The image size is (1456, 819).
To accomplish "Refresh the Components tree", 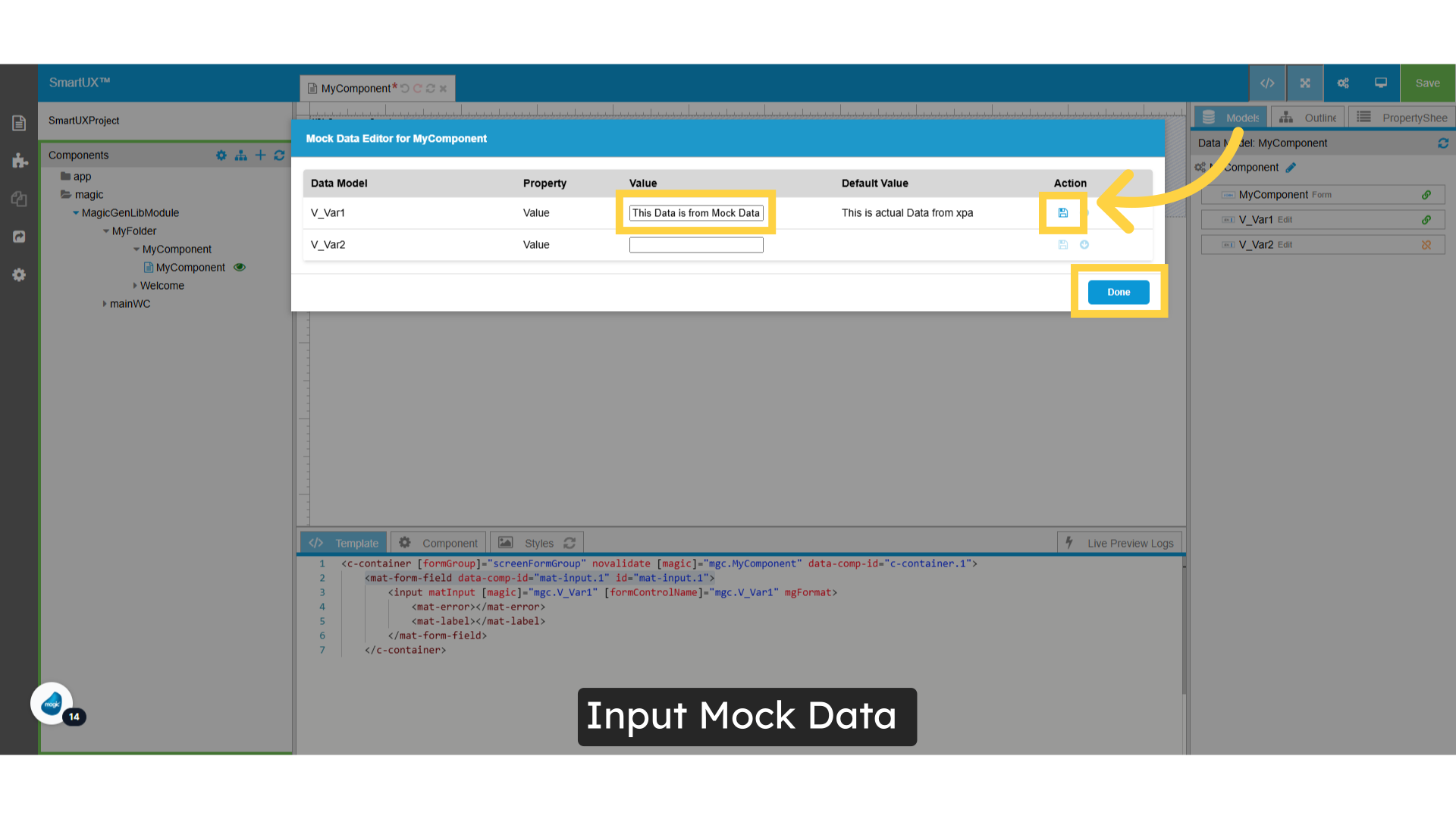I will (279, 155).
